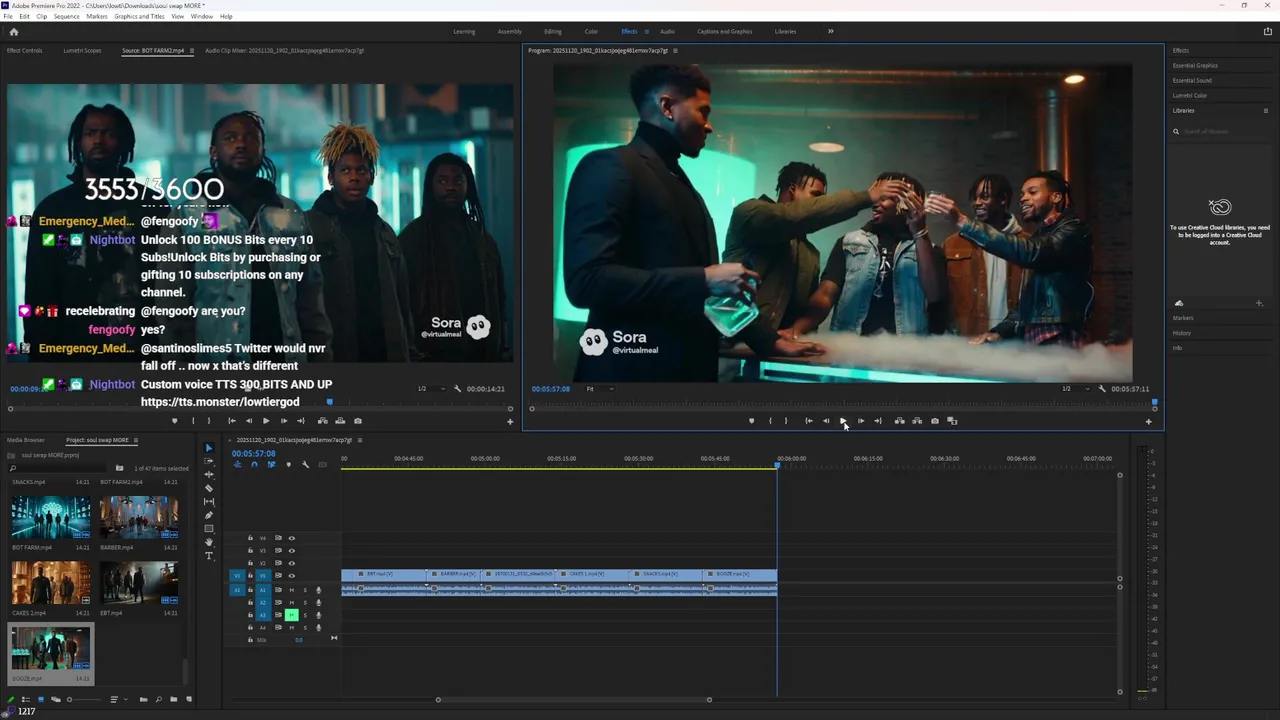Select the Slip tool

209,502
